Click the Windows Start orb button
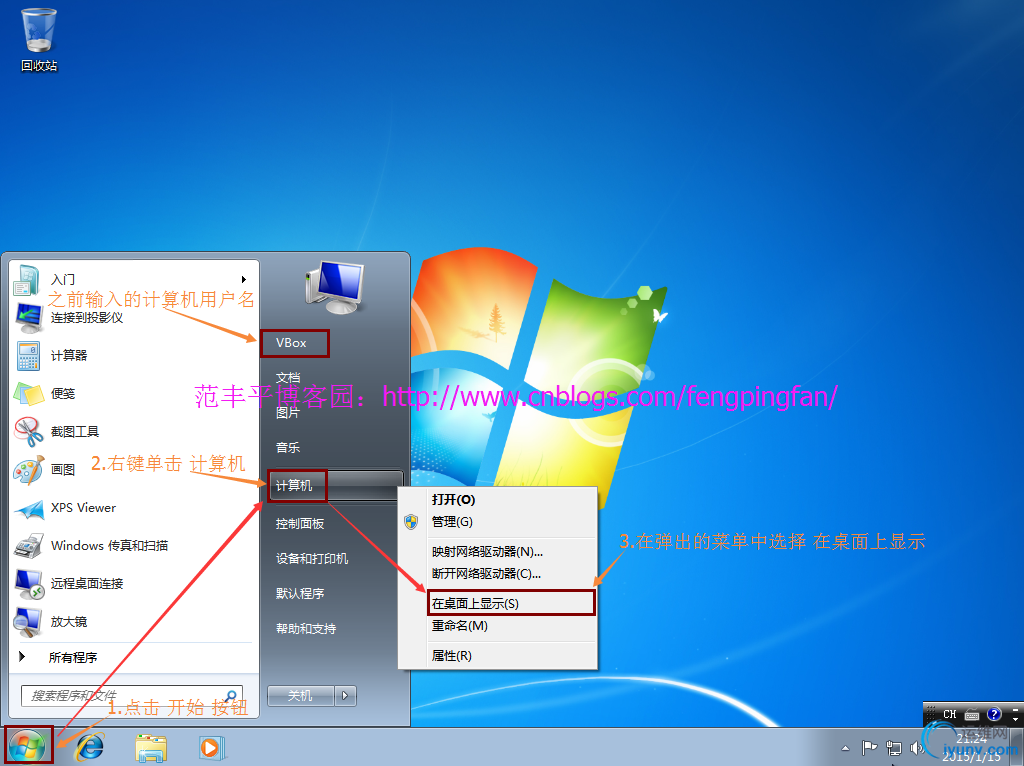 coord(27,745)
